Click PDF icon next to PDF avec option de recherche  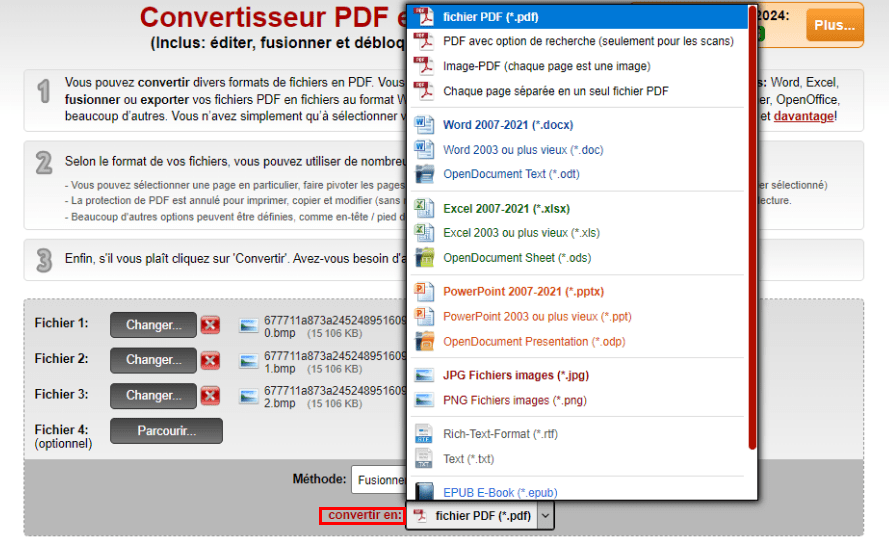(424, 41)
